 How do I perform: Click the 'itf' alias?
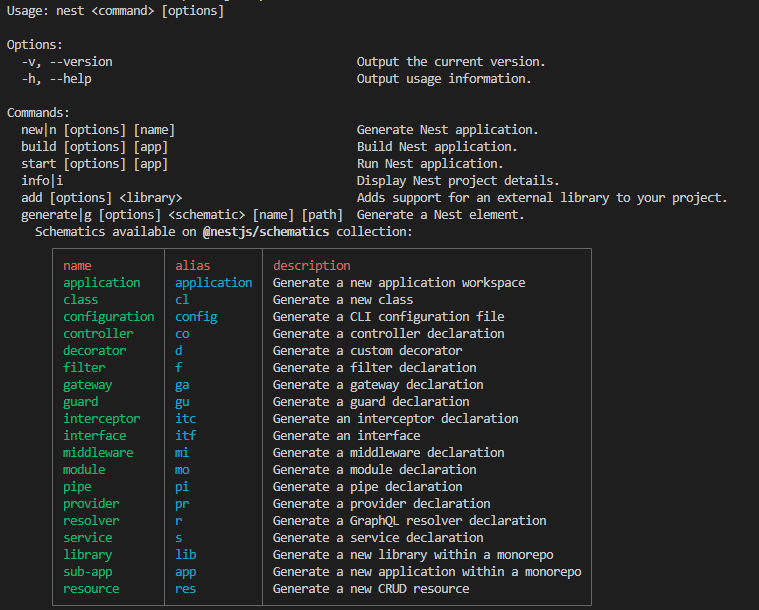point(185,436)
